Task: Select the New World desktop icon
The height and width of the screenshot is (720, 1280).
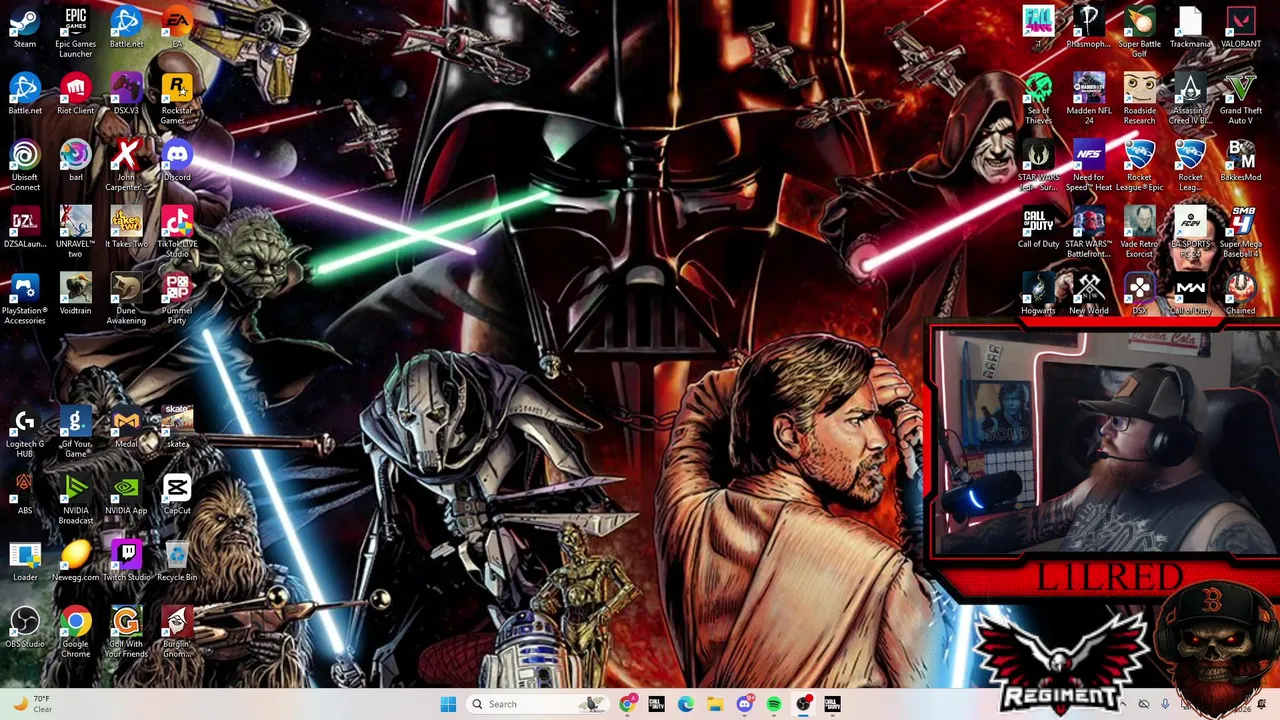Action: [x=1088, y=295]
